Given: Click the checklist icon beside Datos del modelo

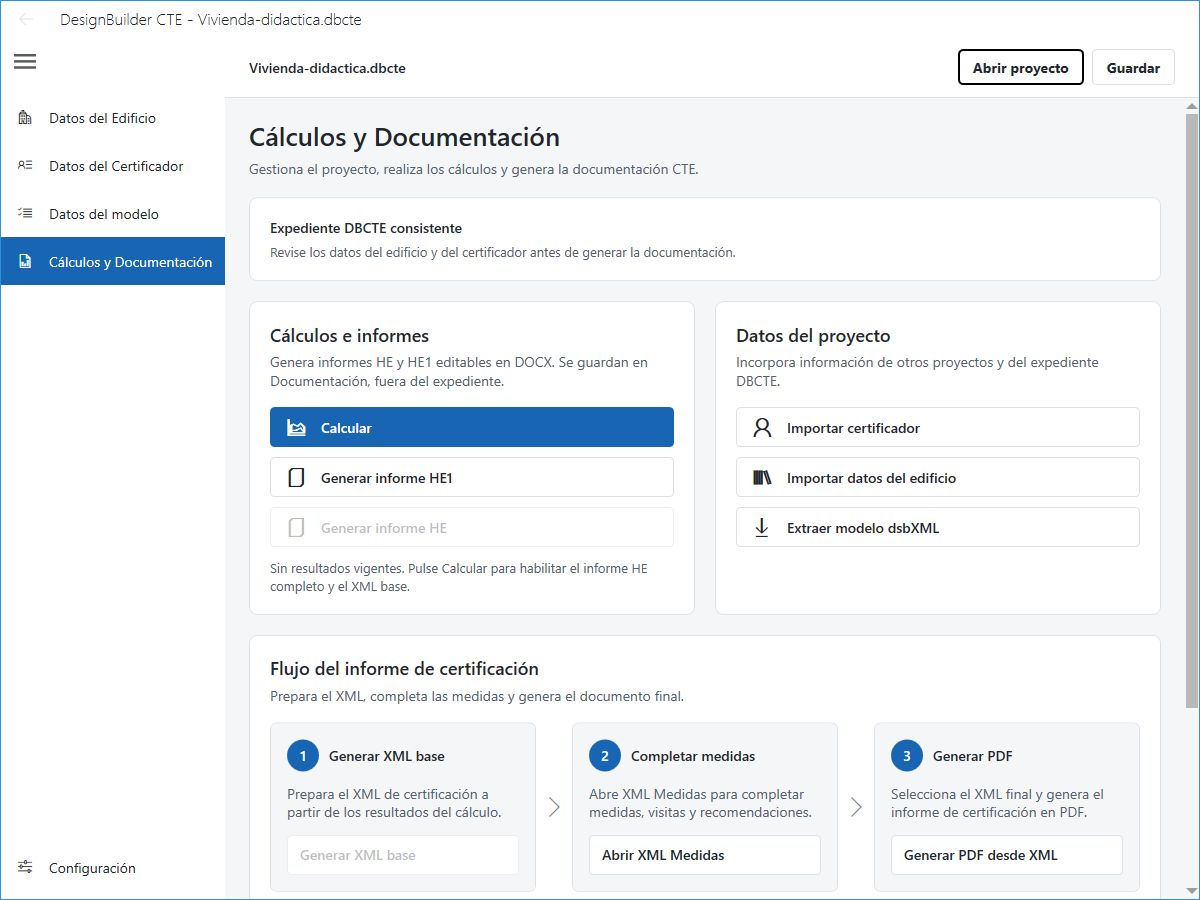Looking at the screenshot, I should point(25,214).
